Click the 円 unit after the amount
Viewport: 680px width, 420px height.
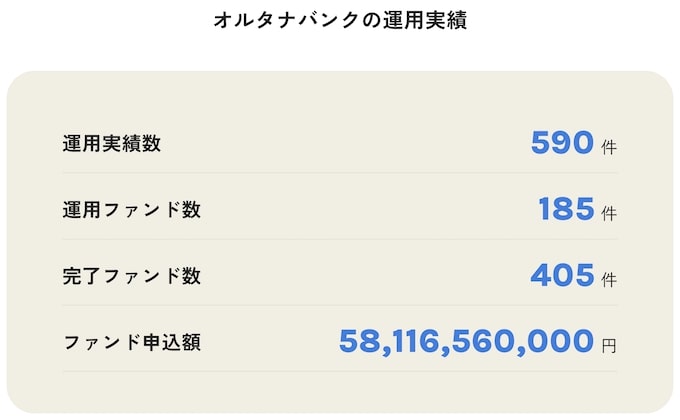tap(610, 346)
